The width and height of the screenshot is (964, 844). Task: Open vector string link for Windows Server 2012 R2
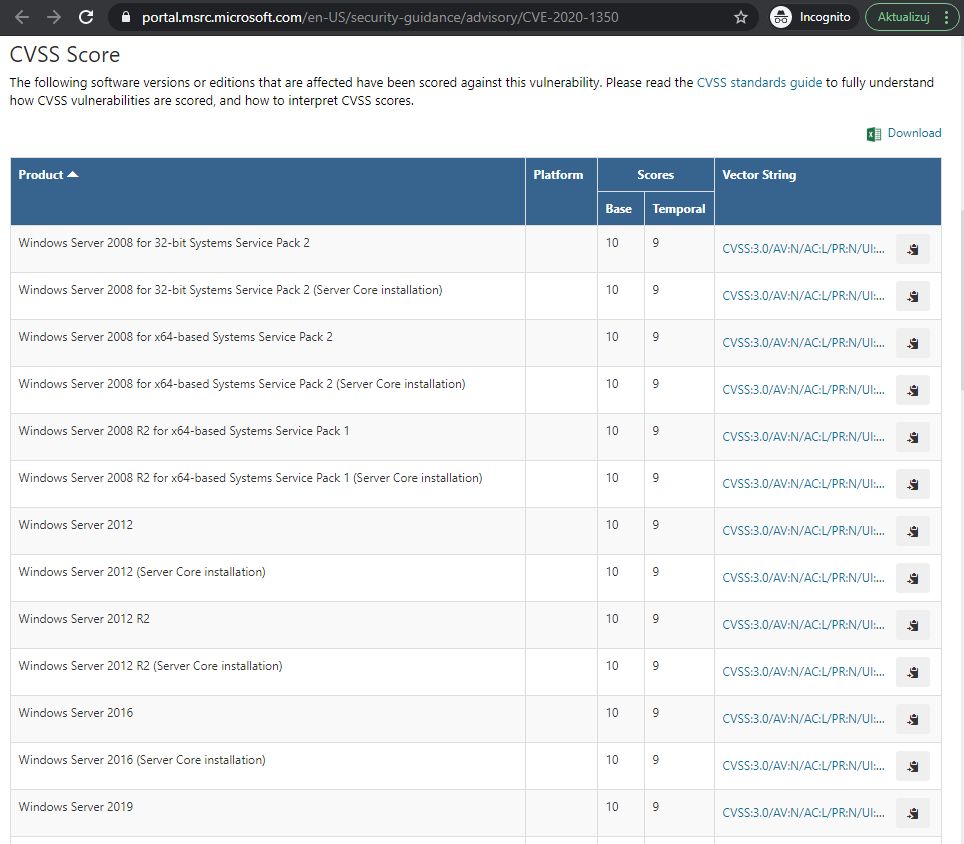(803, 625)
